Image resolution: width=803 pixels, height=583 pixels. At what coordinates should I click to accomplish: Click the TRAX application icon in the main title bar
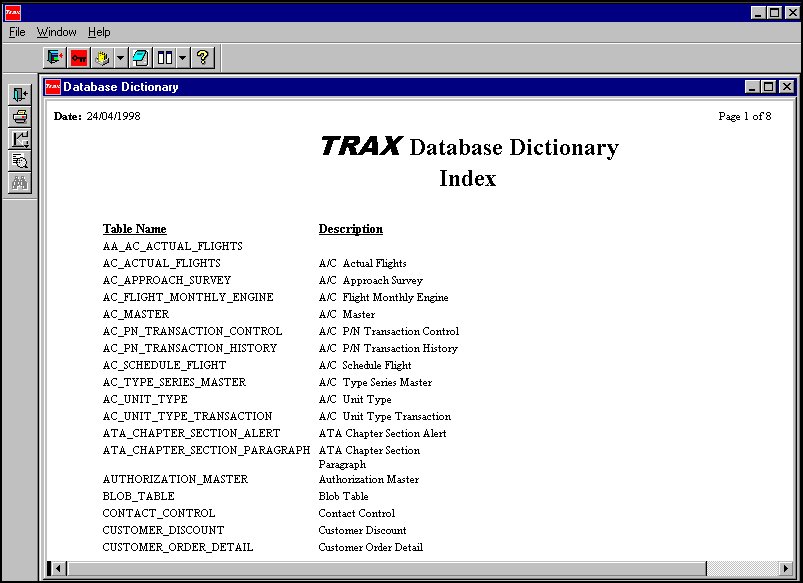point(13,12)
